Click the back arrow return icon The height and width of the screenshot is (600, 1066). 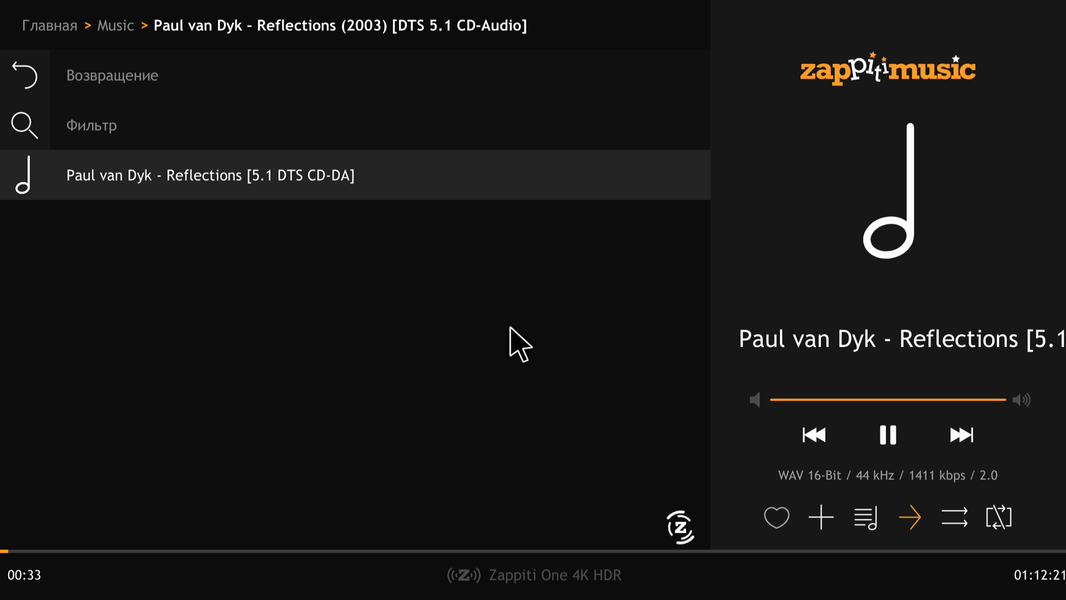[24, 75]
